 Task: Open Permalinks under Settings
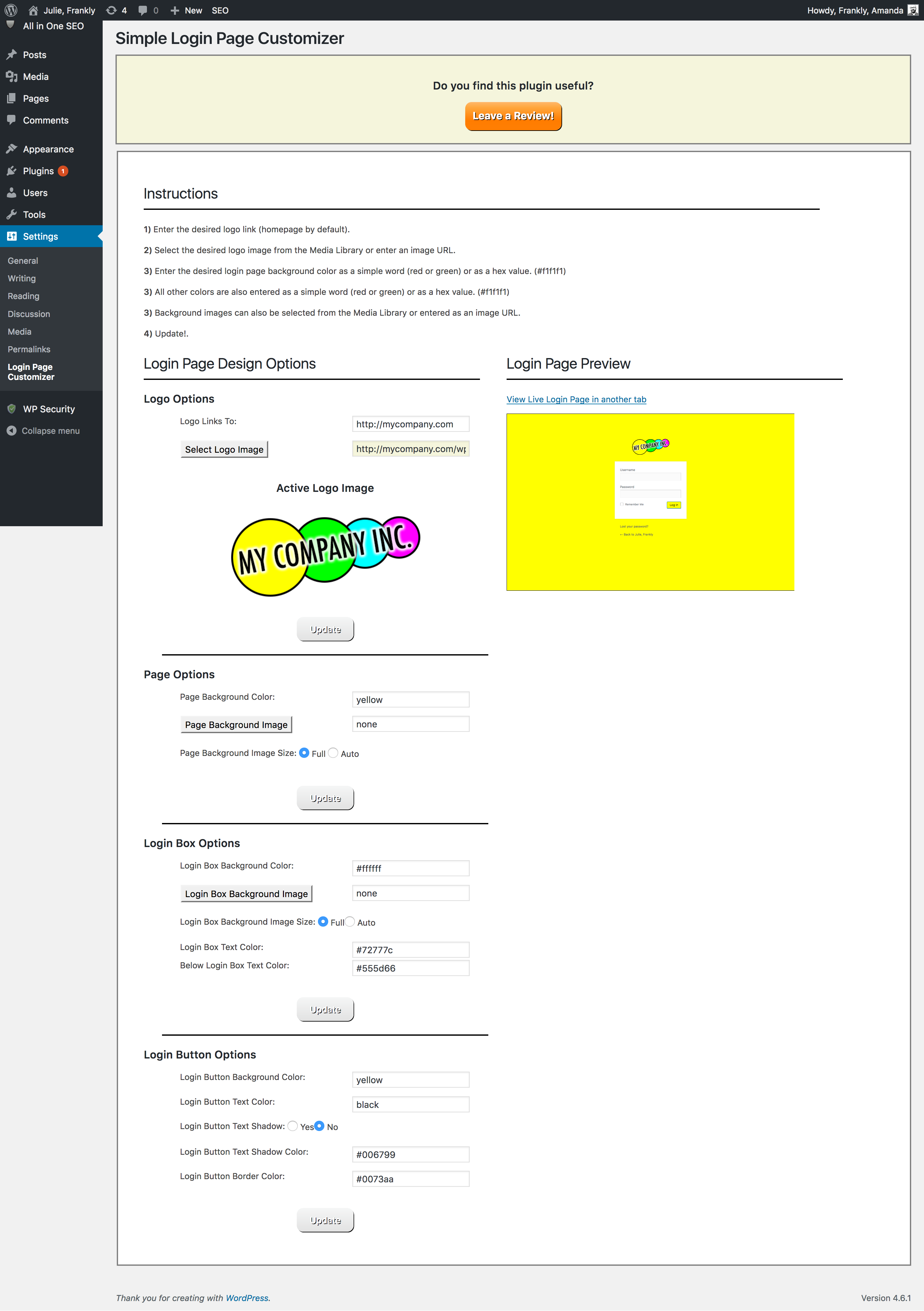point(29,349)
